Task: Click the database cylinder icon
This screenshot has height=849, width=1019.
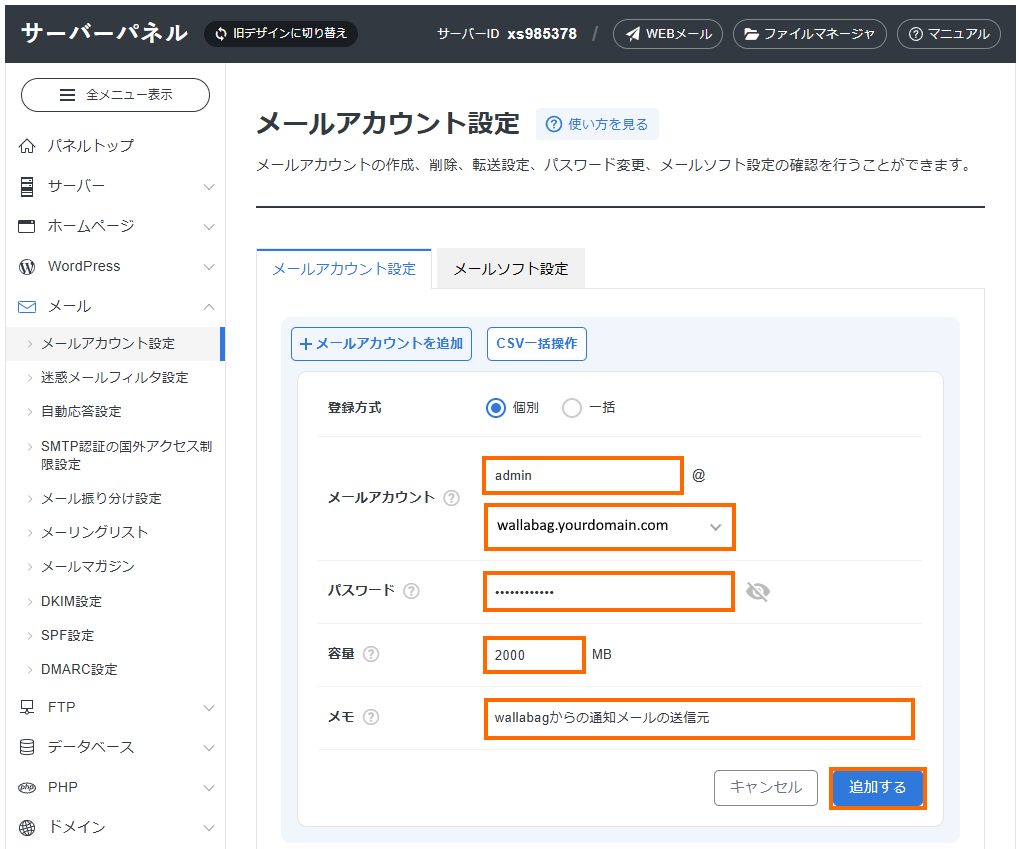Action: (x=27, y=748)
